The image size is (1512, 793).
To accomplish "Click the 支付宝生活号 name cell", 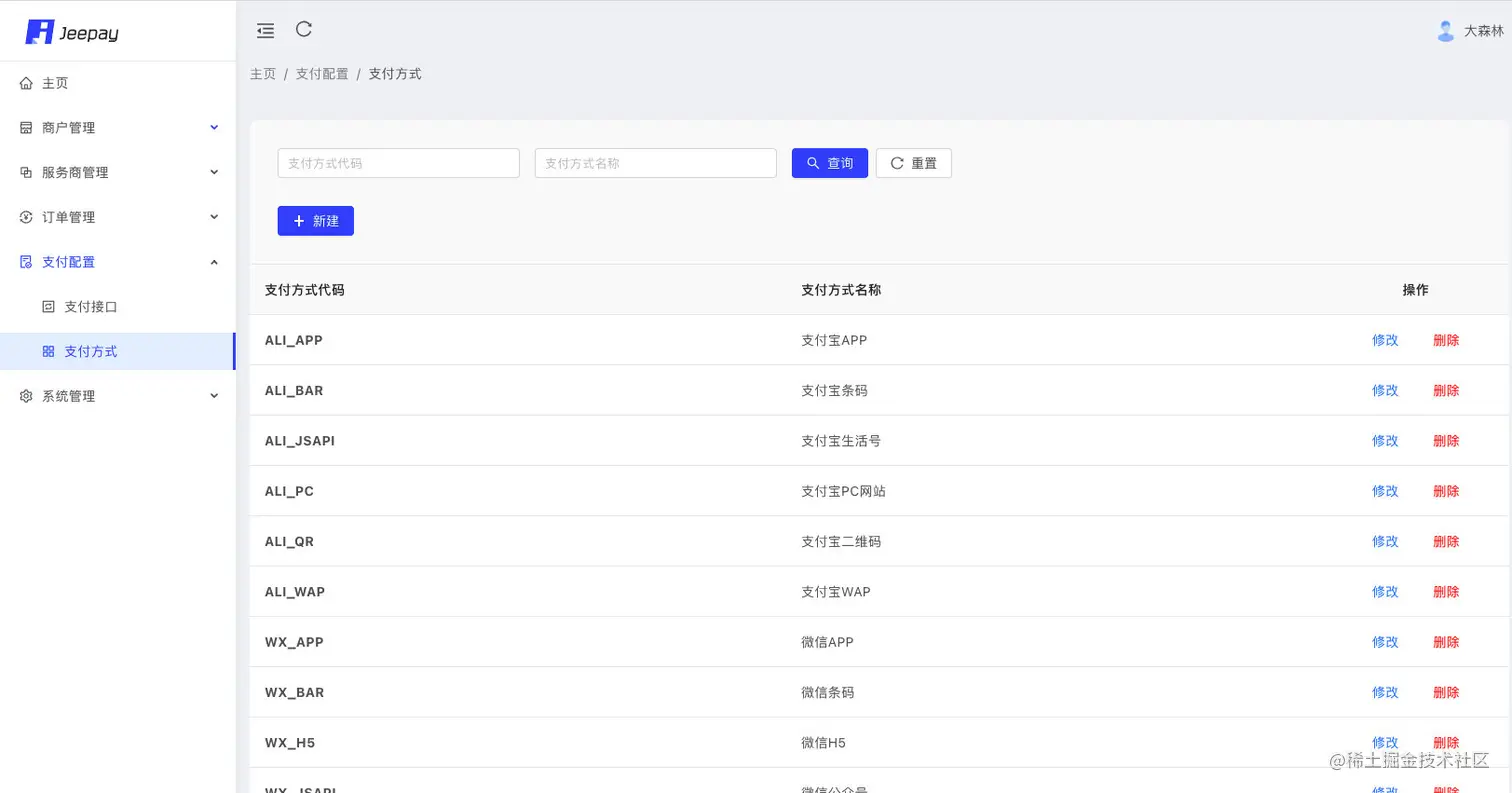I will coord(841,441).
